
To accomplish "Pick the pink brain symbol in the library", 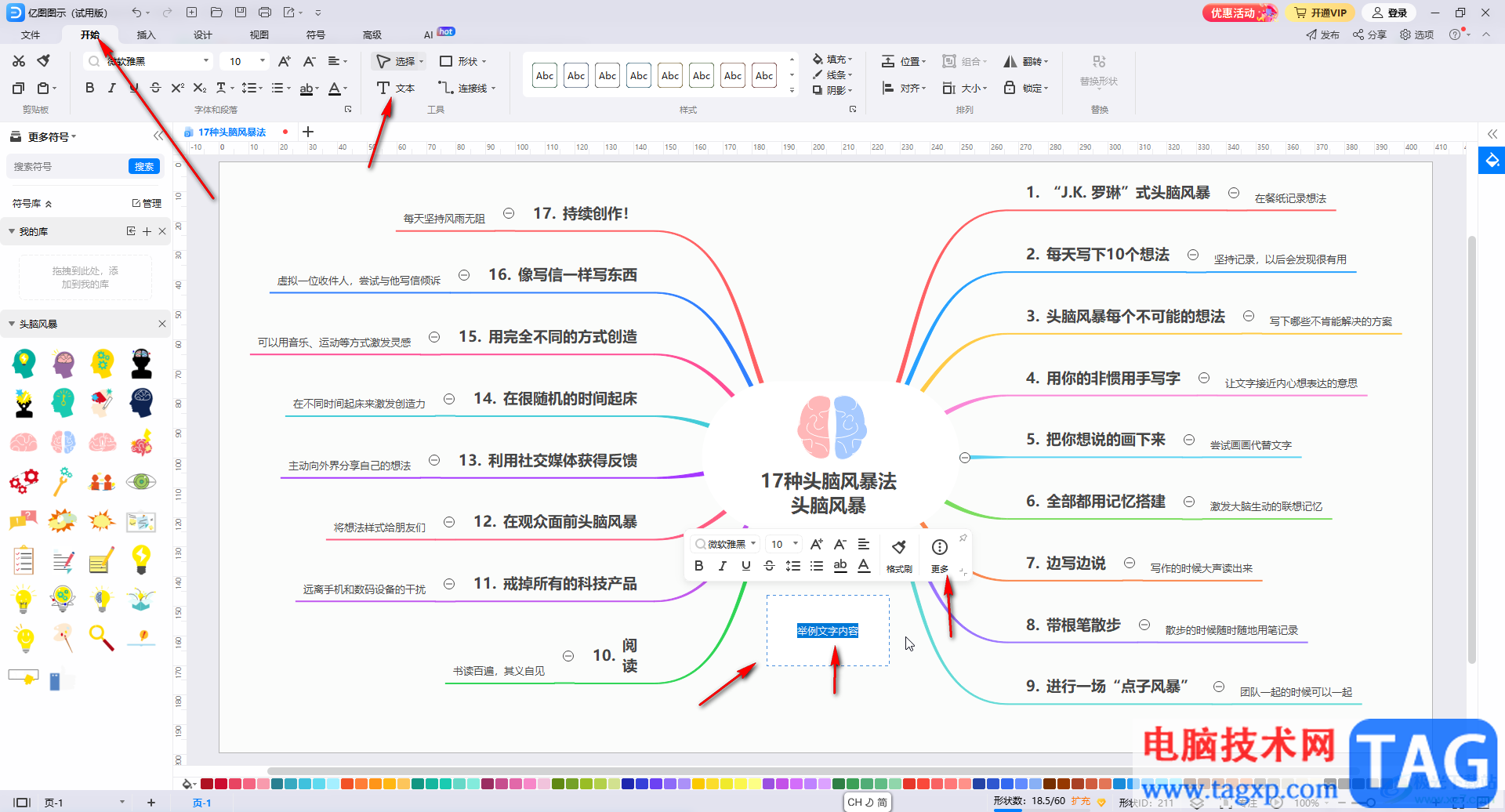I will (x=24, y=443).
